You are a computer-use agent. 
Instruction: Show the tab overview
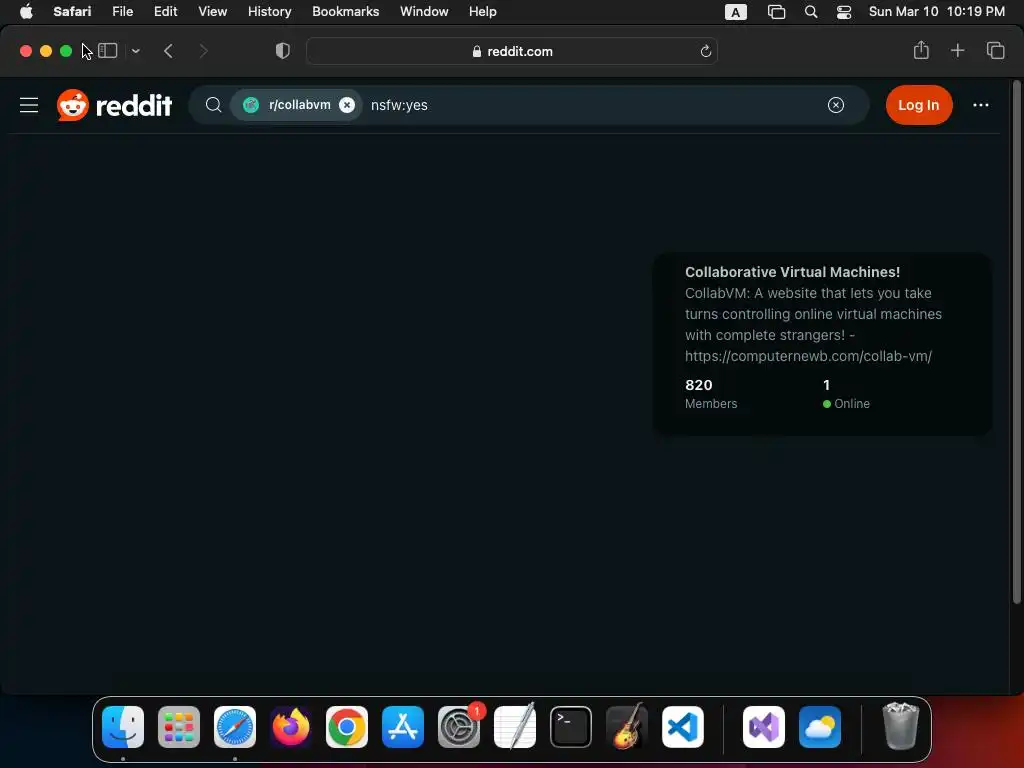coord(995,50)
